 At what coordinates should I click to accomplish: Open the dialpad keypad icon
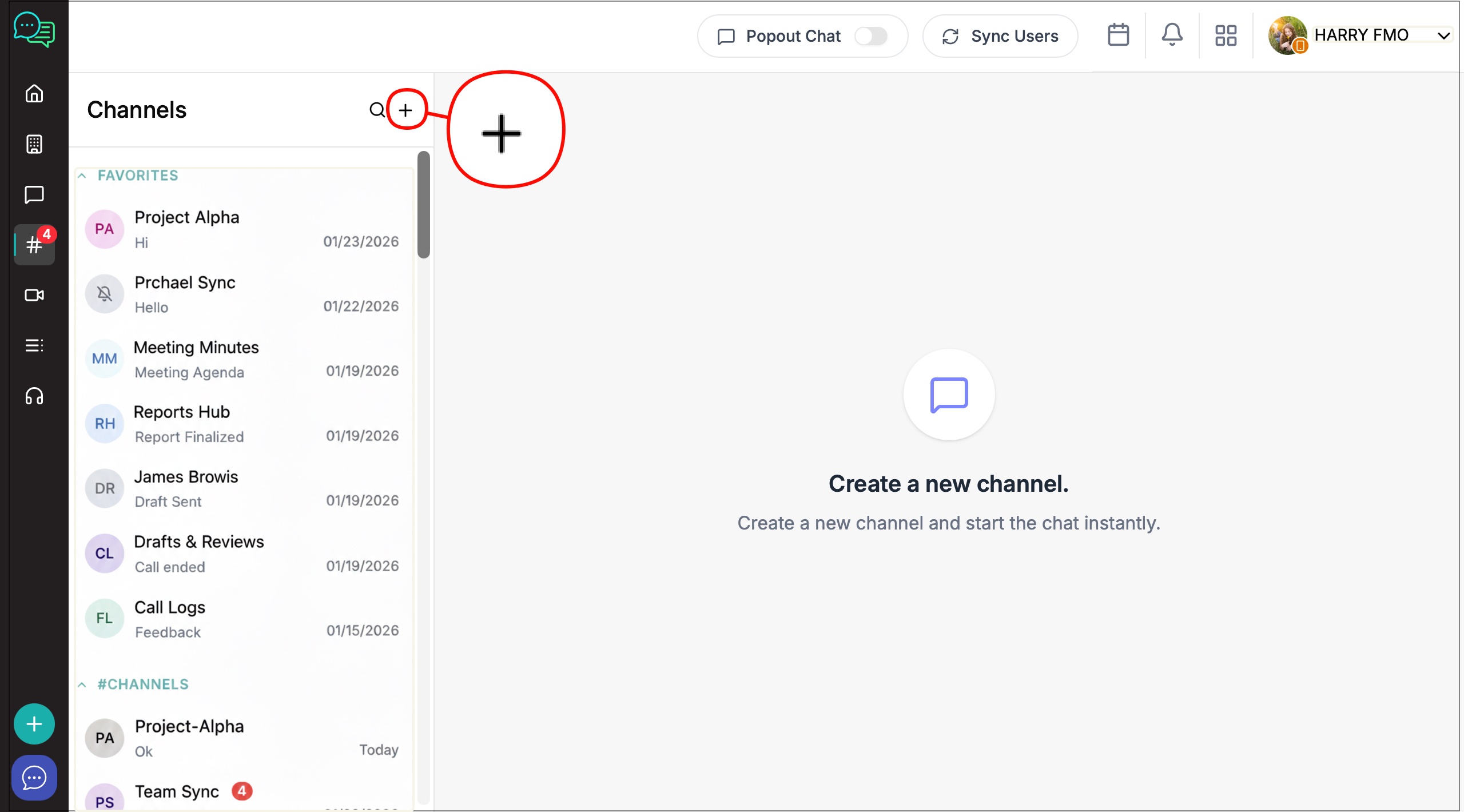34,144
